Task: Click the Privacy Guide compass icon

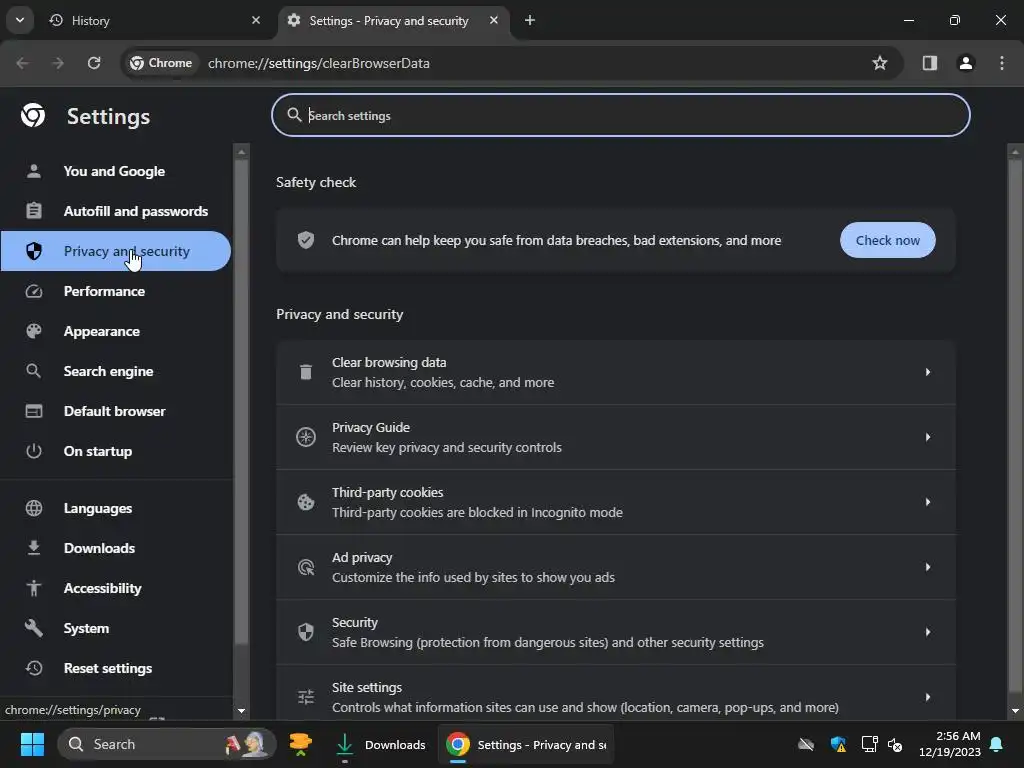Action: pos(306,437)
